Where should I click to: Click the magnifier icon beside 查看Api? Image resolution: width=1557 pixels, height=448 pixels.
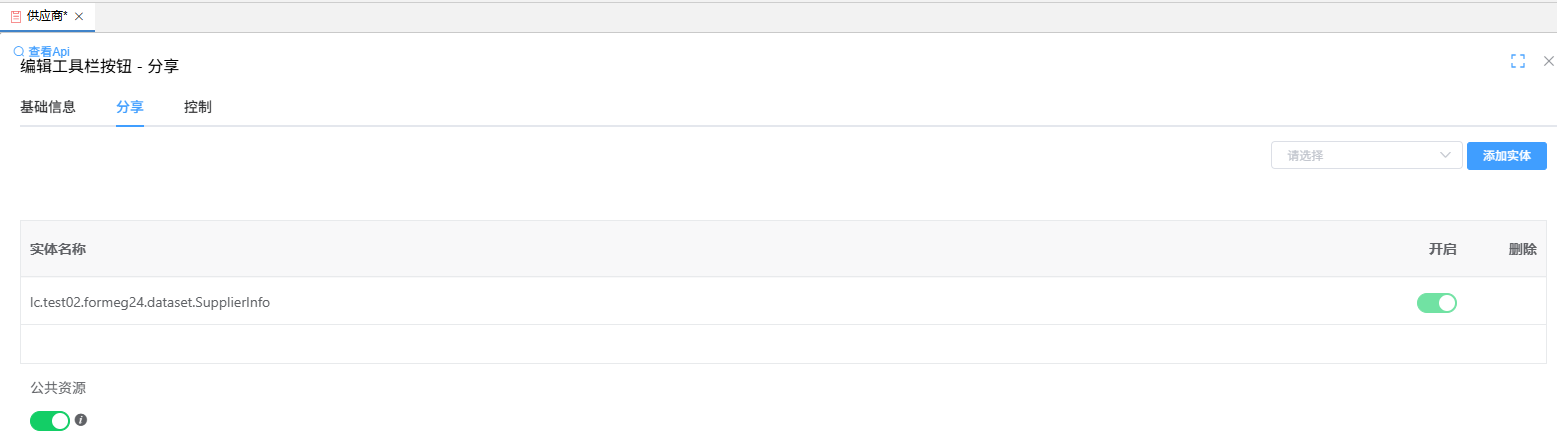(18, 51)
